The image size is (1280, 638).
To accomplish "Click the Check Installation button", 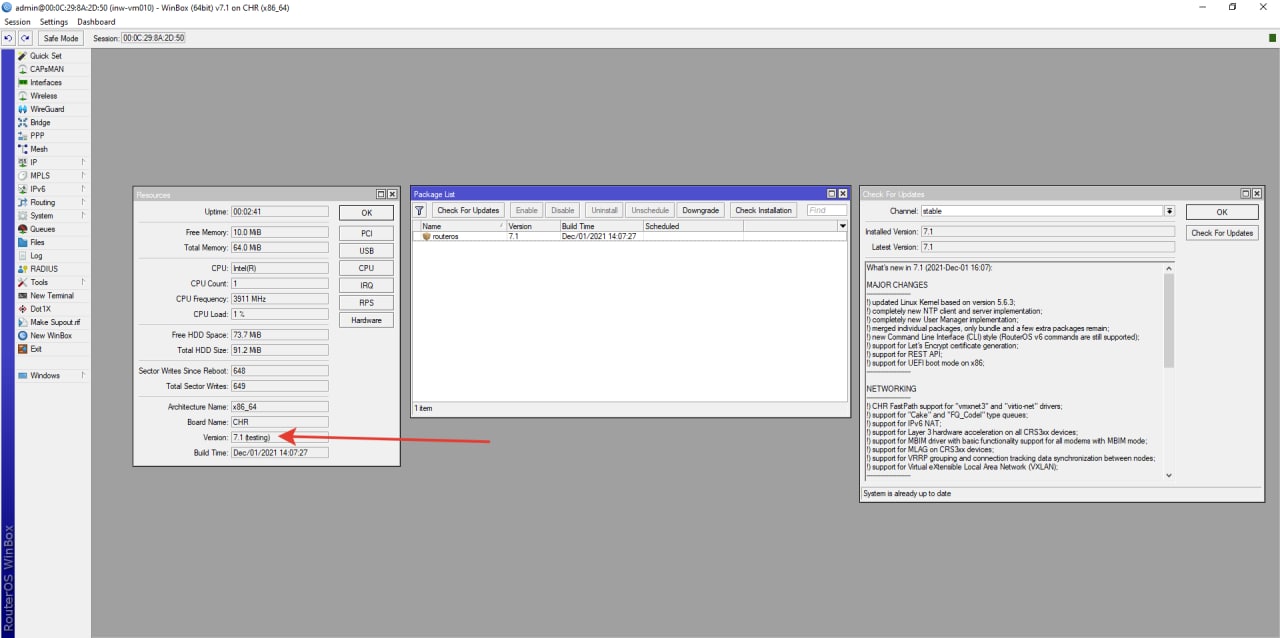I will click(763, 210).
